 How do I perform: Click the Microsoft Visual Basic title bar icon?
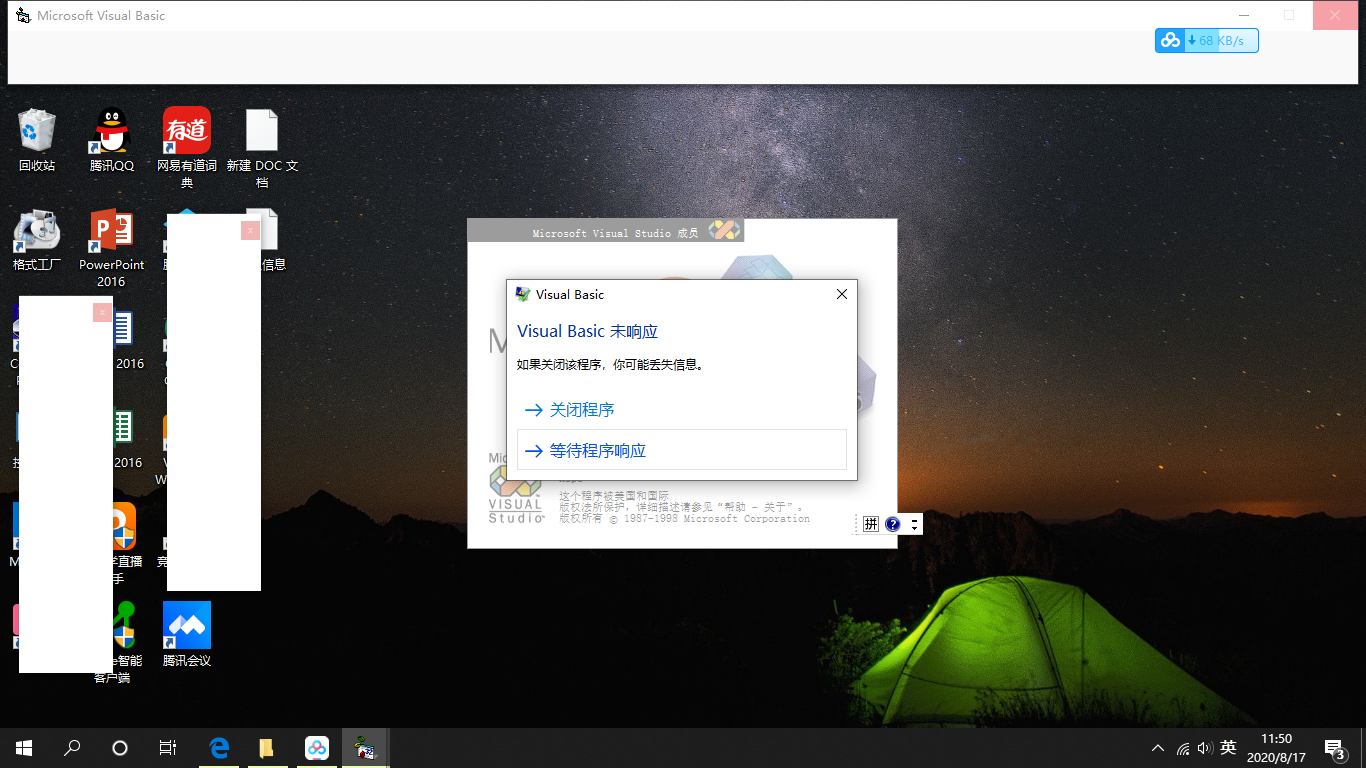[x=23, y=15]
